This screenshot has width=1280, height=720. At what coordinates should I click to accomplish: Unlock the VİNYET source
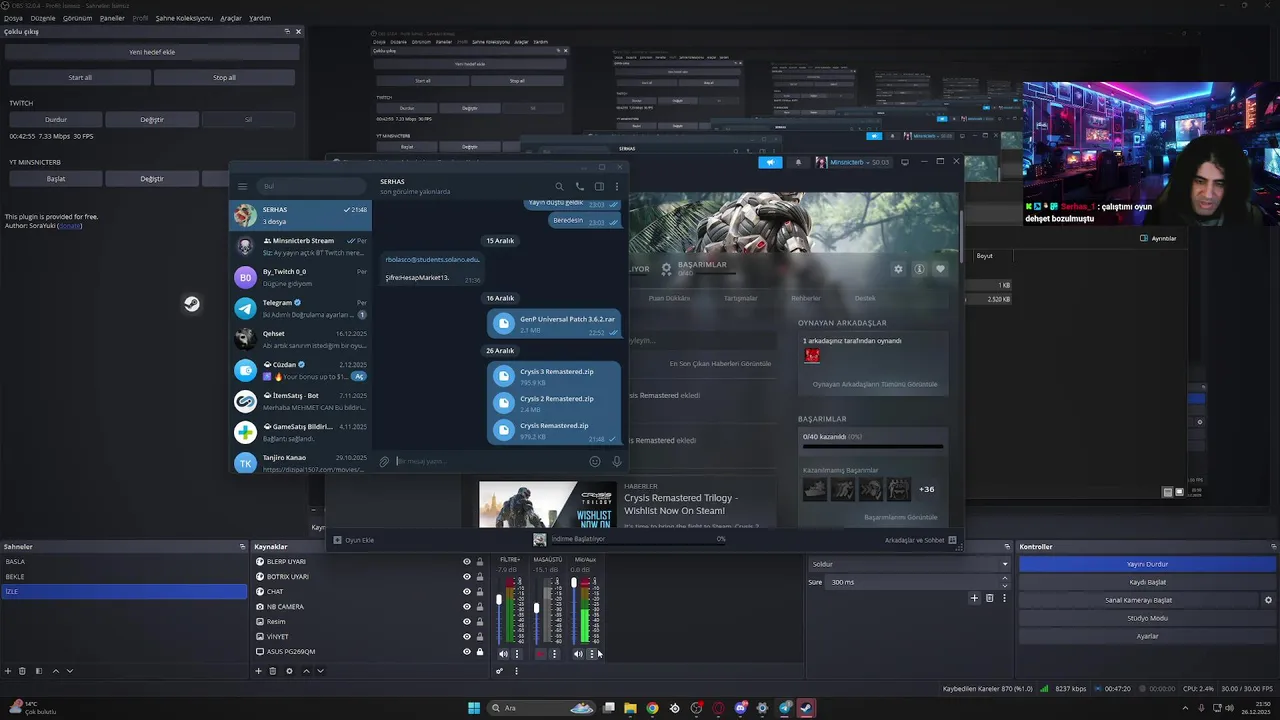(480, 637)
